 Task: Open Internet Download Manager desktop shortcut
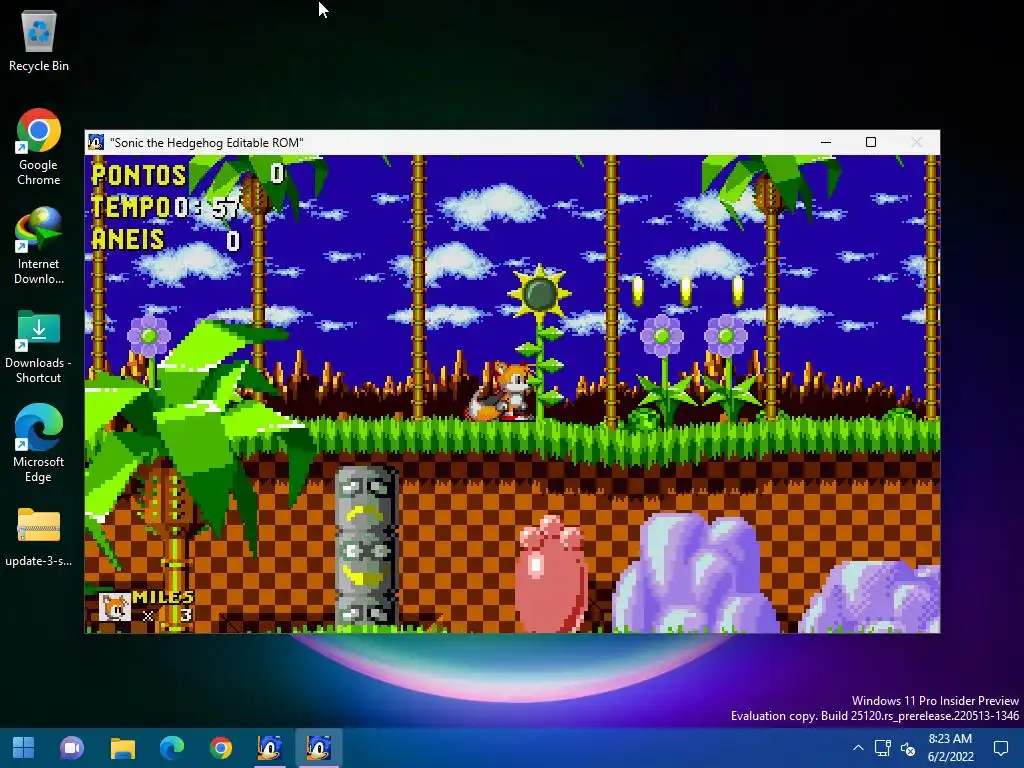[39, 246]
